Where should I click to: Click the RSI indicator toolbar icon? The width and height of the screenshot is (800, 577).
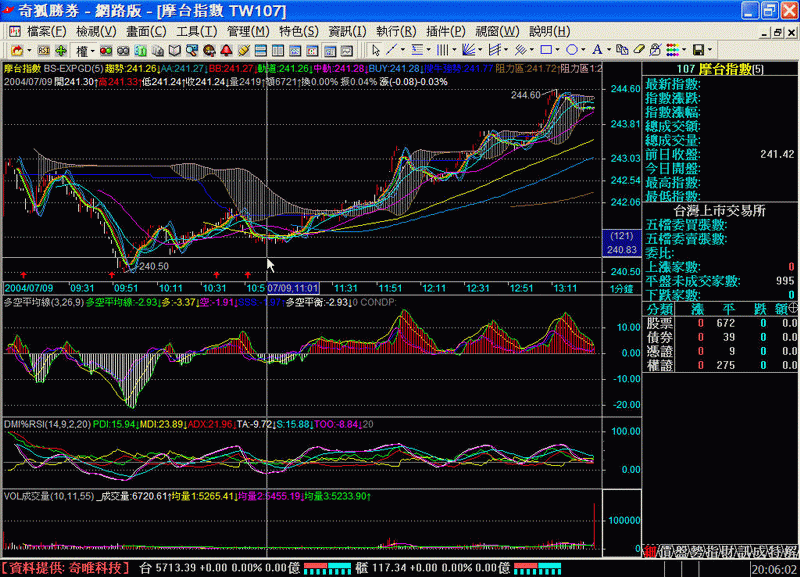[x=44, y=49]
